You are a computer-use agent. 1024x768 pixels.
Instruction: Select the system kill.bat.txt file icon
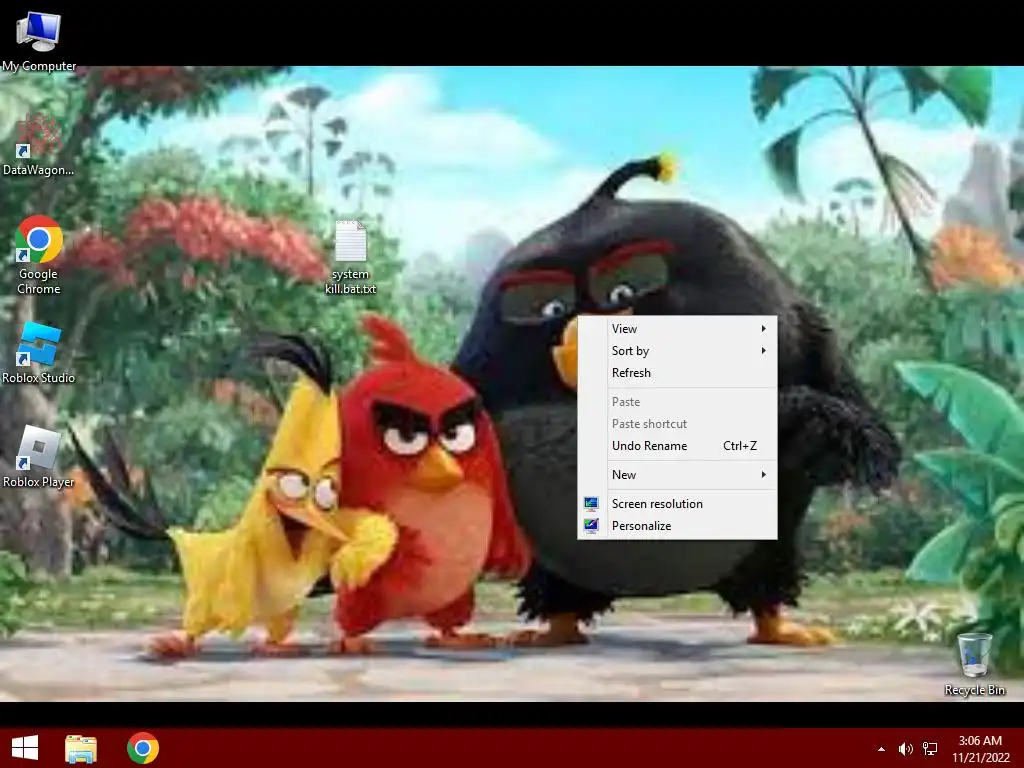click(351, 257)
